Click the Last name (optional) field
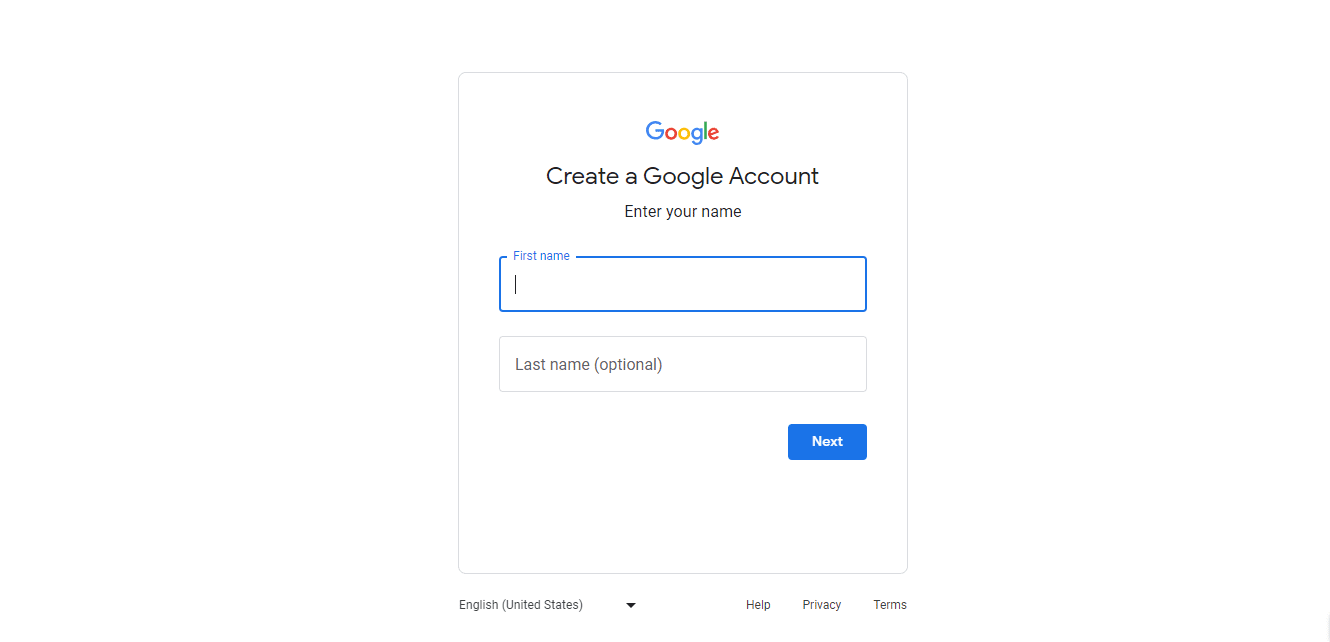This screenshot has width=1330, height=642. click(682, 364)
